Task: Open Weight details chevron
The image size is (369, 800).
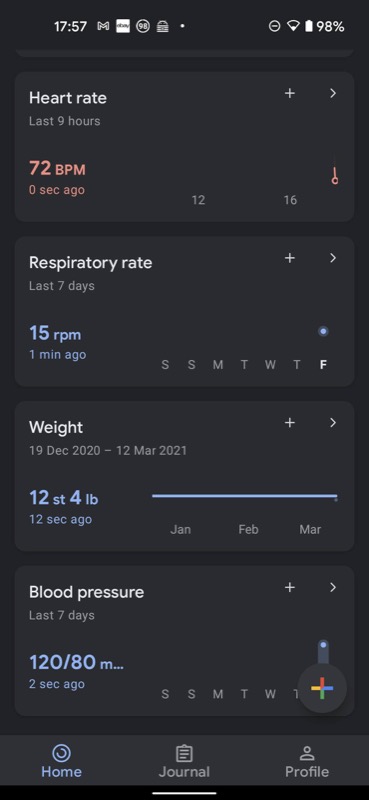Action: (333, 423)
